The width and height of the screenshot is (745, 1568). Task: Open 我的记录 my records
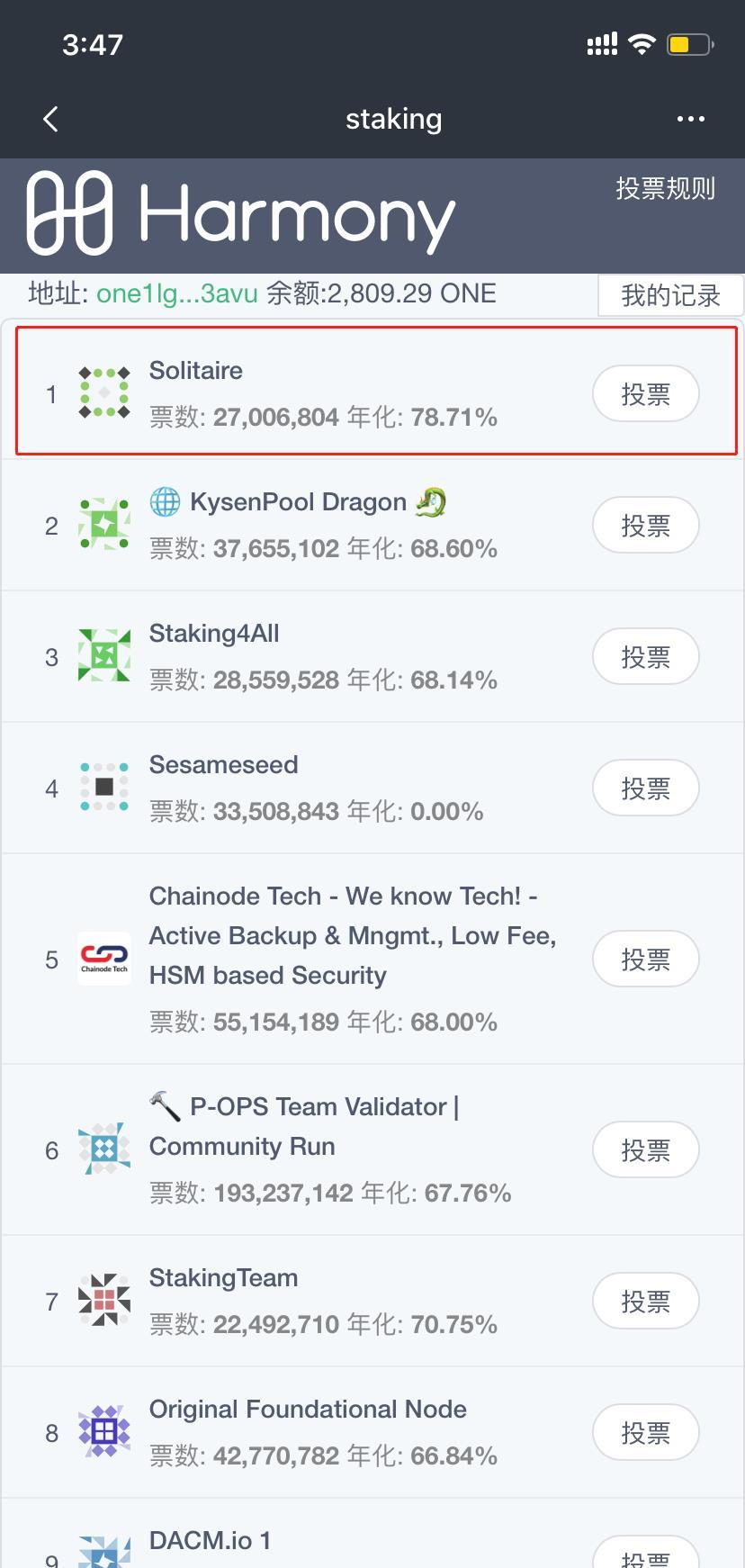(670, 295)
